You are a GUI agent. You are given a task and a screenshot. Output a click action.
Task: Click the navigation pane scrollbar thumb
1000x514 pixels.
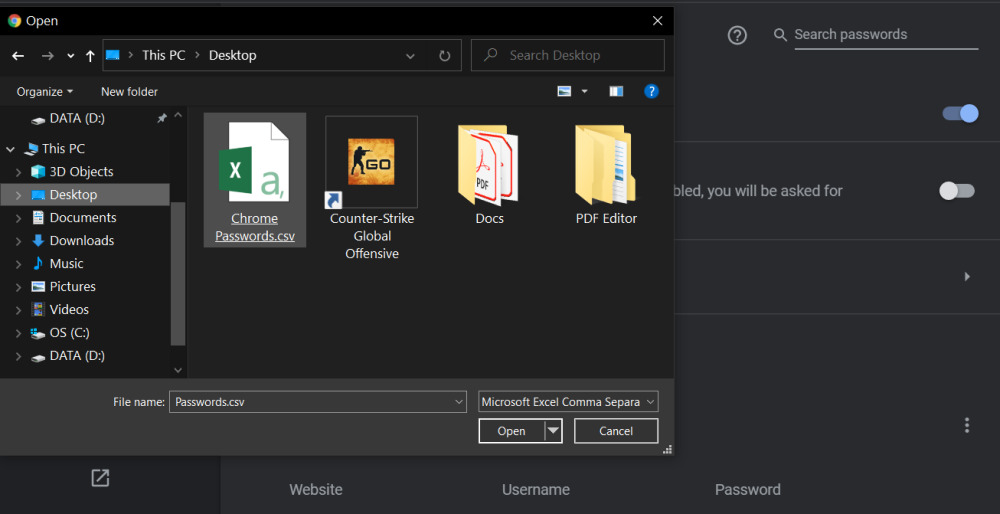pyautogui.click(x=178, y=273)
